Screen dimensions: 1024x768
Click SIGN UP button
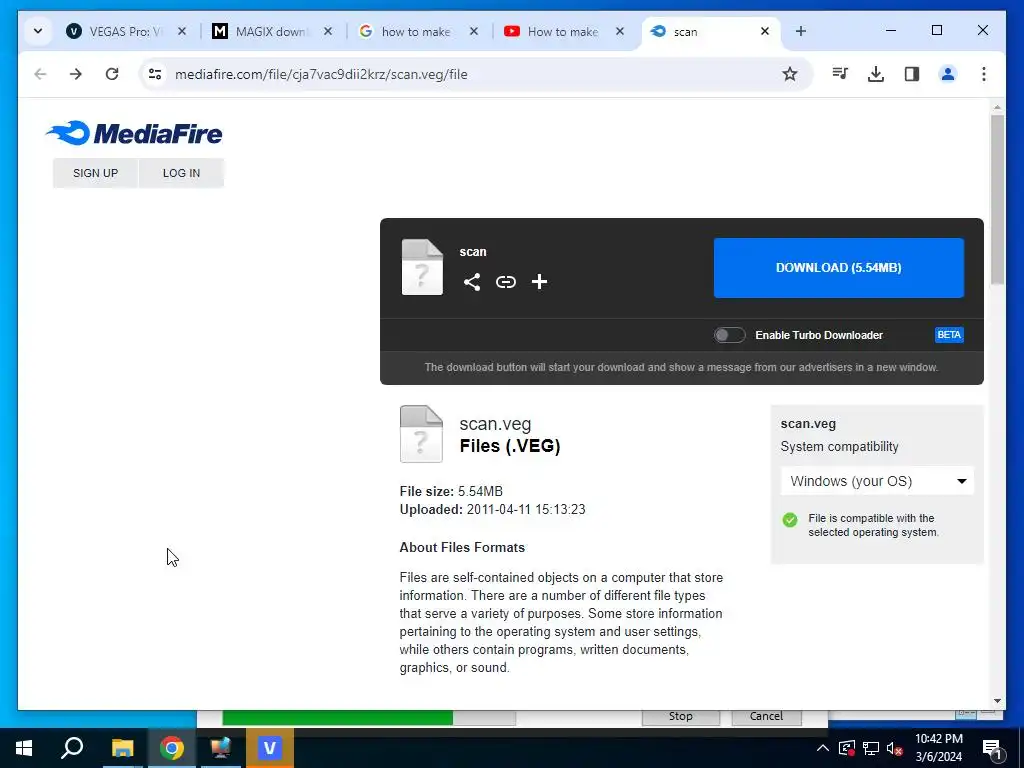pos(95,173)
